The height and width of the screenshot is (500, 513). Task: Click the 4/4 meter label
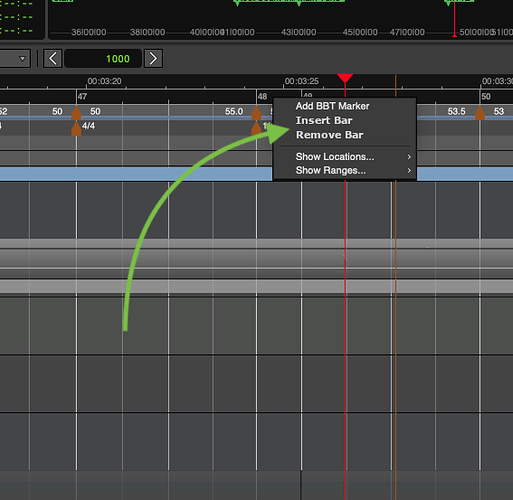(88, 126)
